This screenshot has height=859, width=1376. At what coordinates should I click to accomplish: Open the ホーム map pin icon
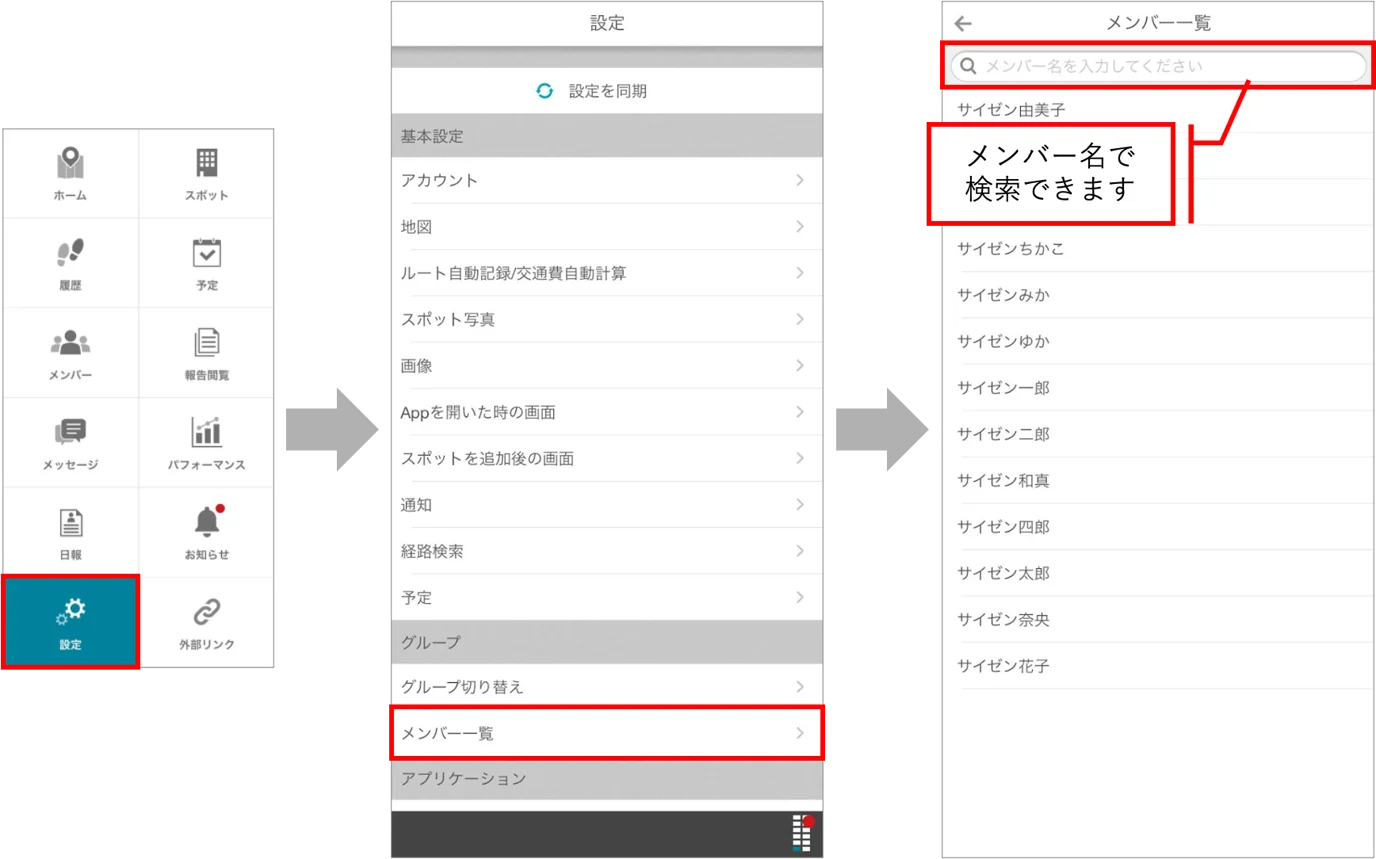coord(70,163)
